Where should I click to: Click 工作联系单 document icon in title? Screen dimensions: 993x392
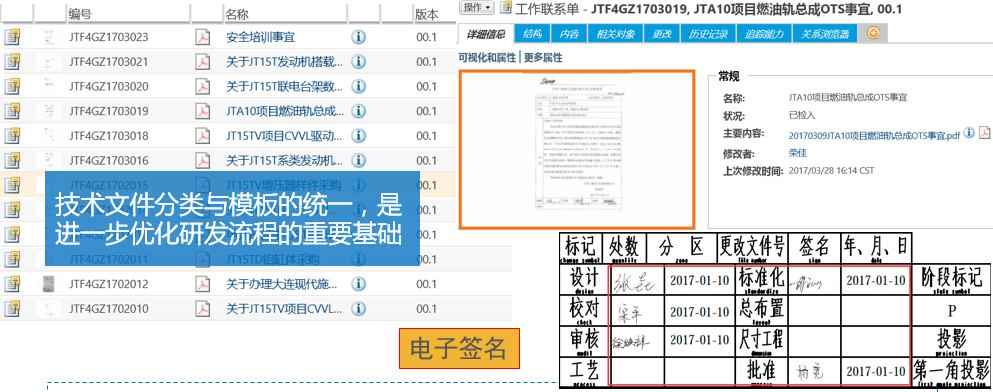(x=505, y=8)
